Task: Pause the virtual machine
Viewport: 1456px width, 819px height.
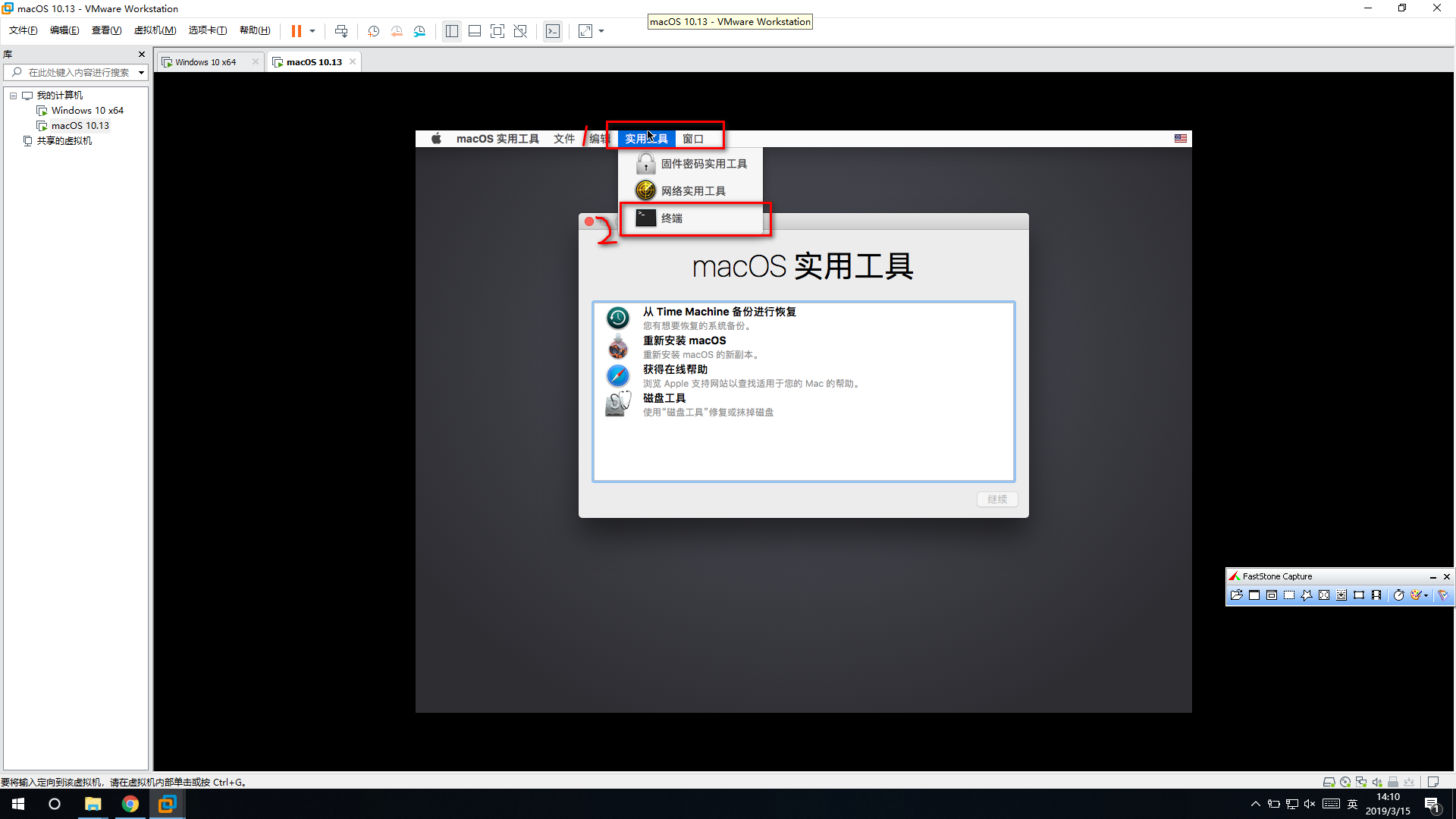Action: 296,31
